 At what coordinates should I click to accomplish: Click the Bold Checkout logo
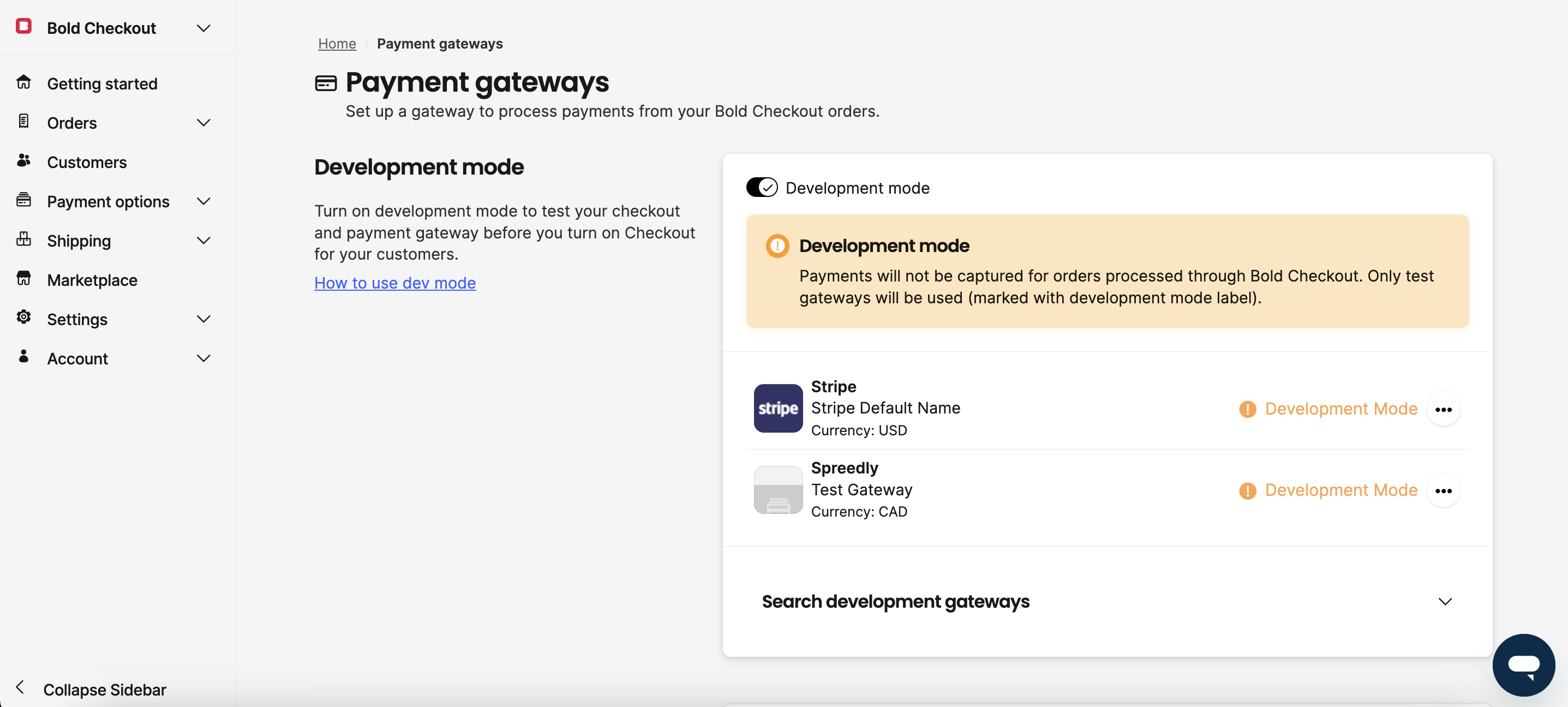click(x=24, y=27)
